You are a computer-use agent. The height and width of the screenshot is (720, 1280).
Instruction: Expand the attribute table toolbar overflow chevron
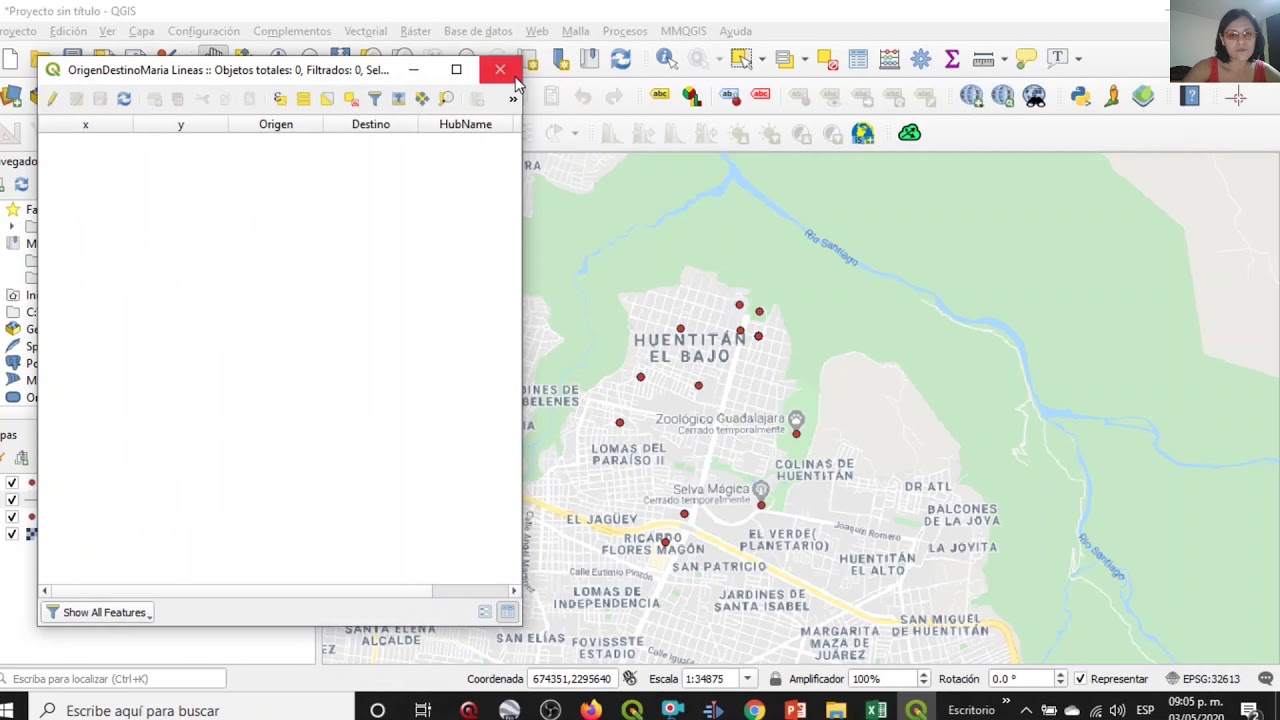(x=513, y=99)
